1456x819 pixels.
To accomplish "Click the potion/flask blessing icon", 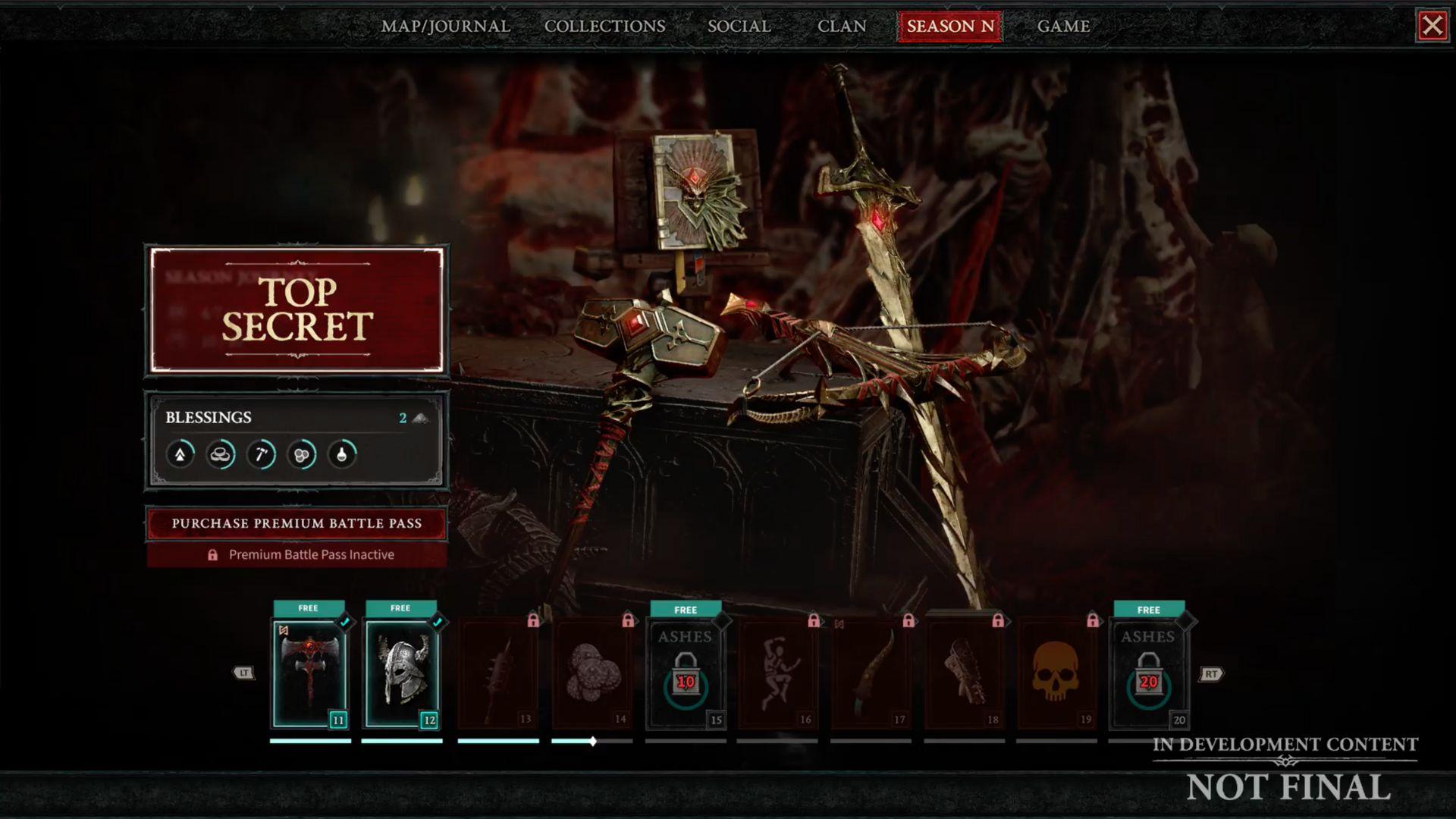I will coord(343,455).
